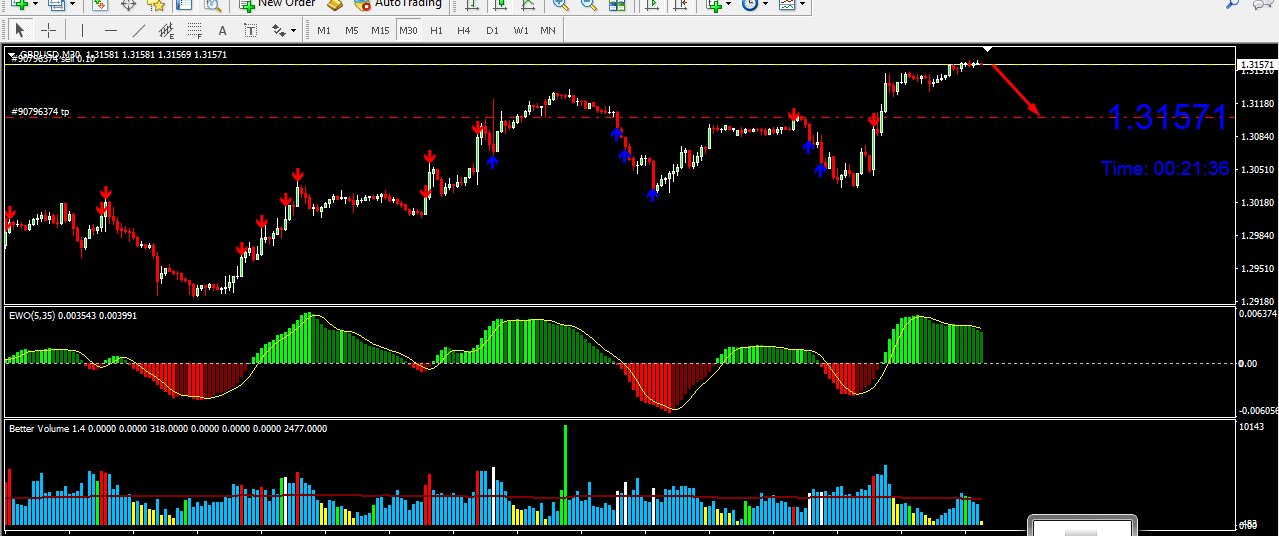Choose the Equidistant Channel tool
The image size is (1279, 536).
(x=166, y=30)
